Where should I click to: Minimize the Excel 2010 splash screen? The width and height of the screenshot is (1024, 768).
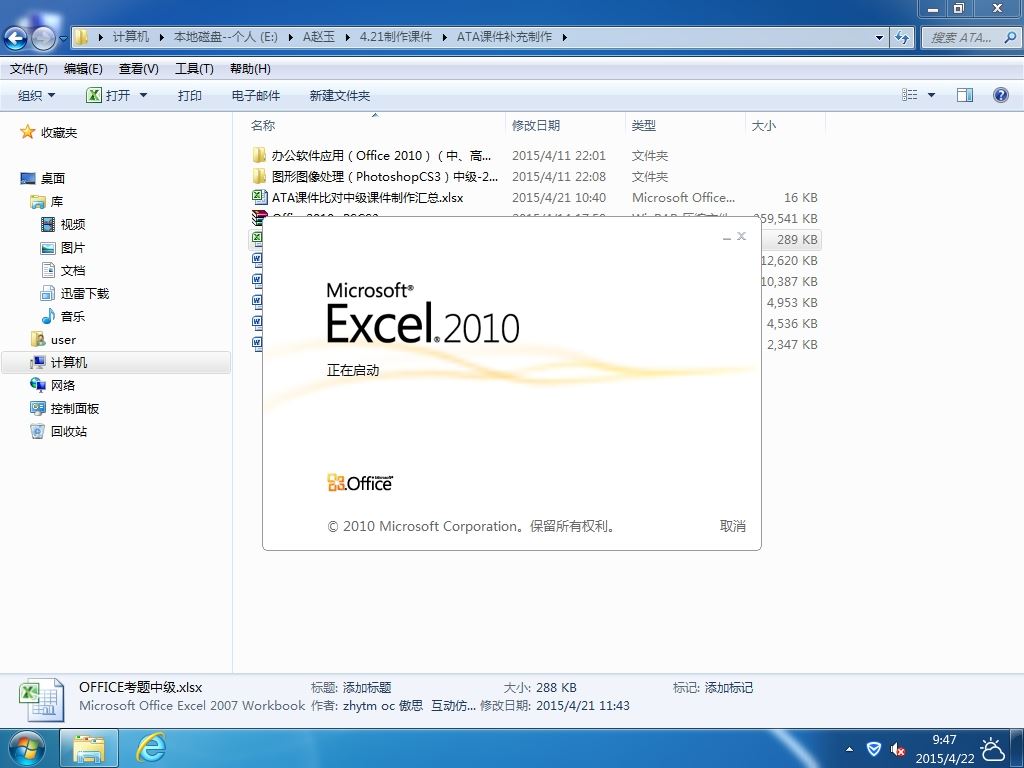pyautogui.click(x=727, y=237)
